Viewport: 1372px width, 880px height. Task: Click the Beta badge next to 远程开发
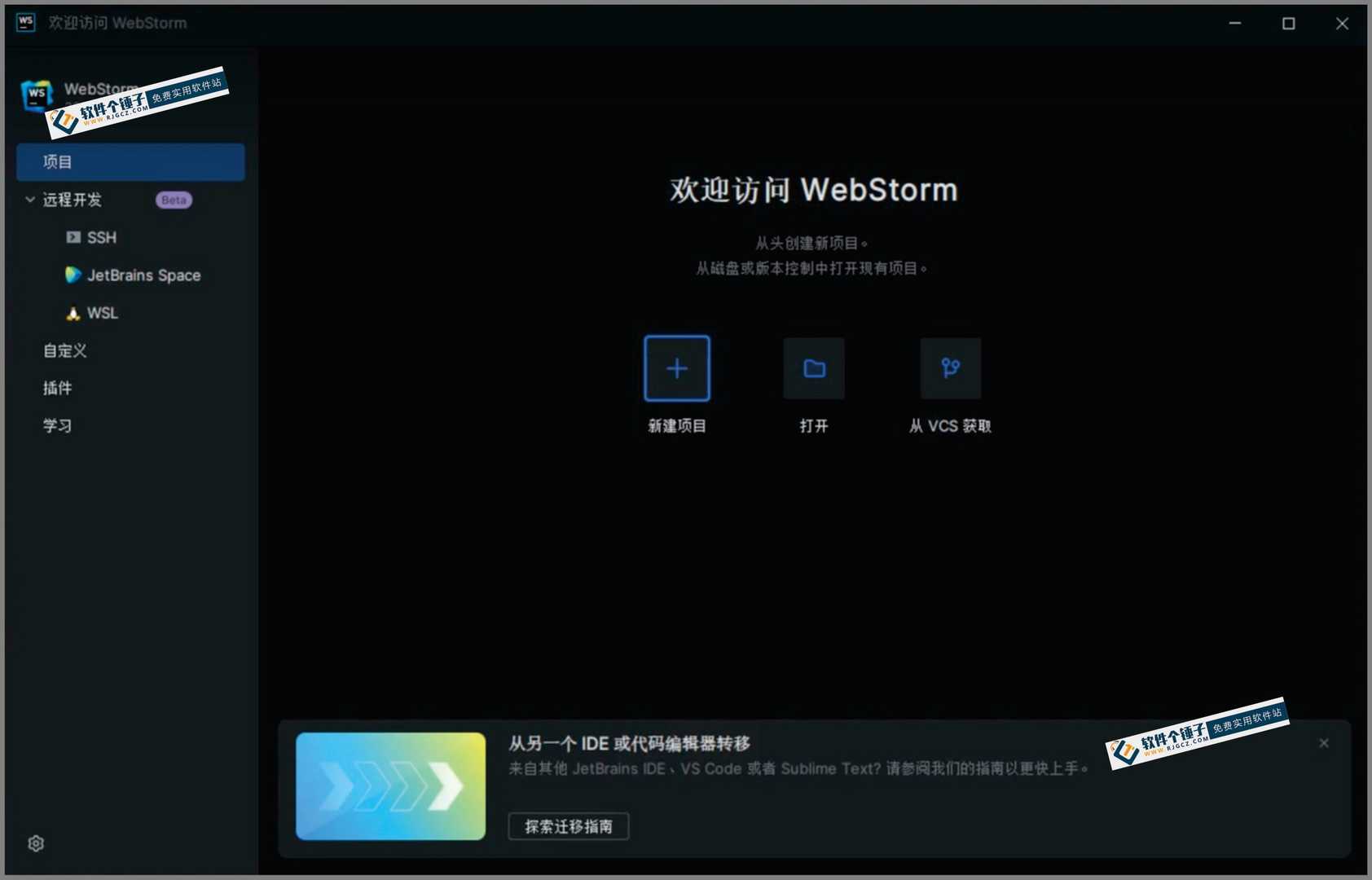[174, 200]
